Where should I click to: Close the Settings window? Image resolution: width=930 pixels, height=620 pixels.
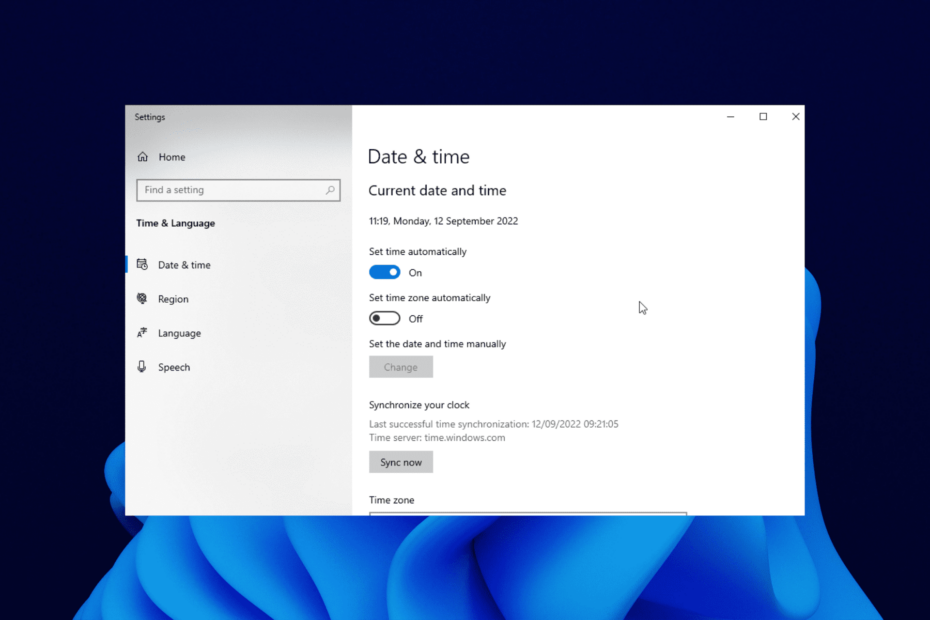click(795, 117)
